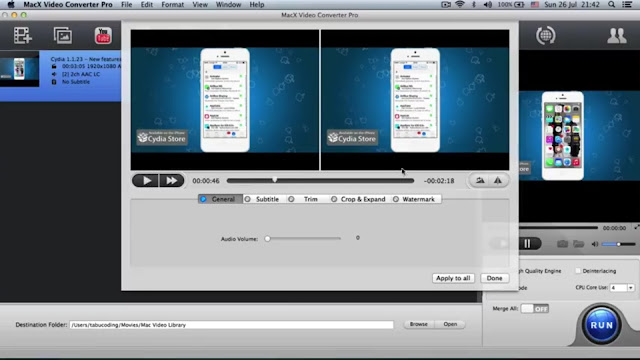Viewport: 640px width, 360px height.
Task: Click the left original video preview pane
Action: (225, 100)
